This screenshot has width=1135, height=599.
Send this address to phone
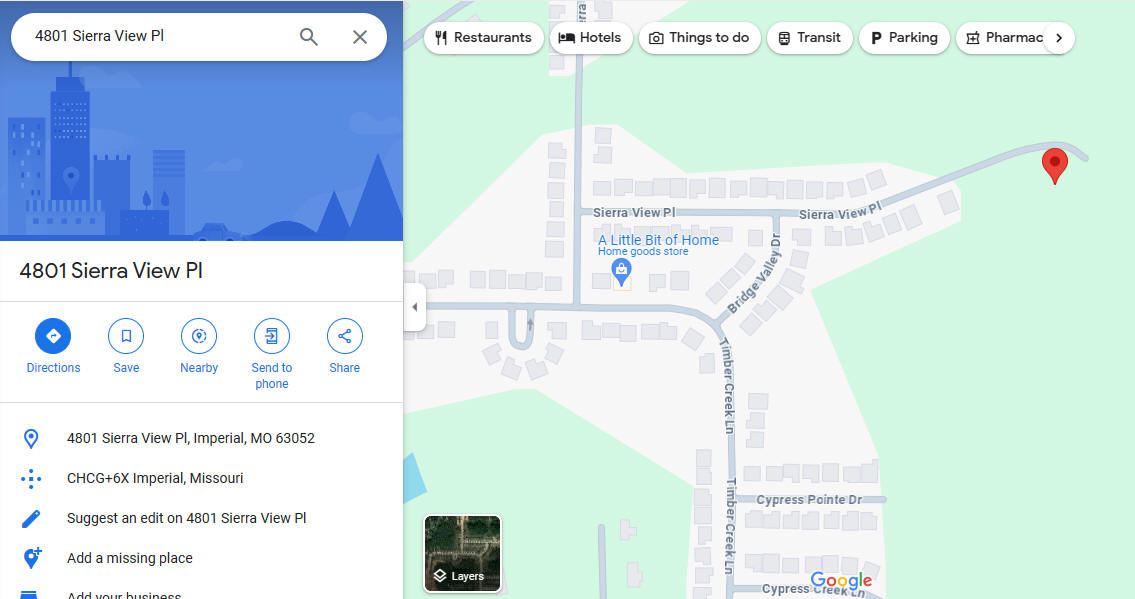point(271,354)
